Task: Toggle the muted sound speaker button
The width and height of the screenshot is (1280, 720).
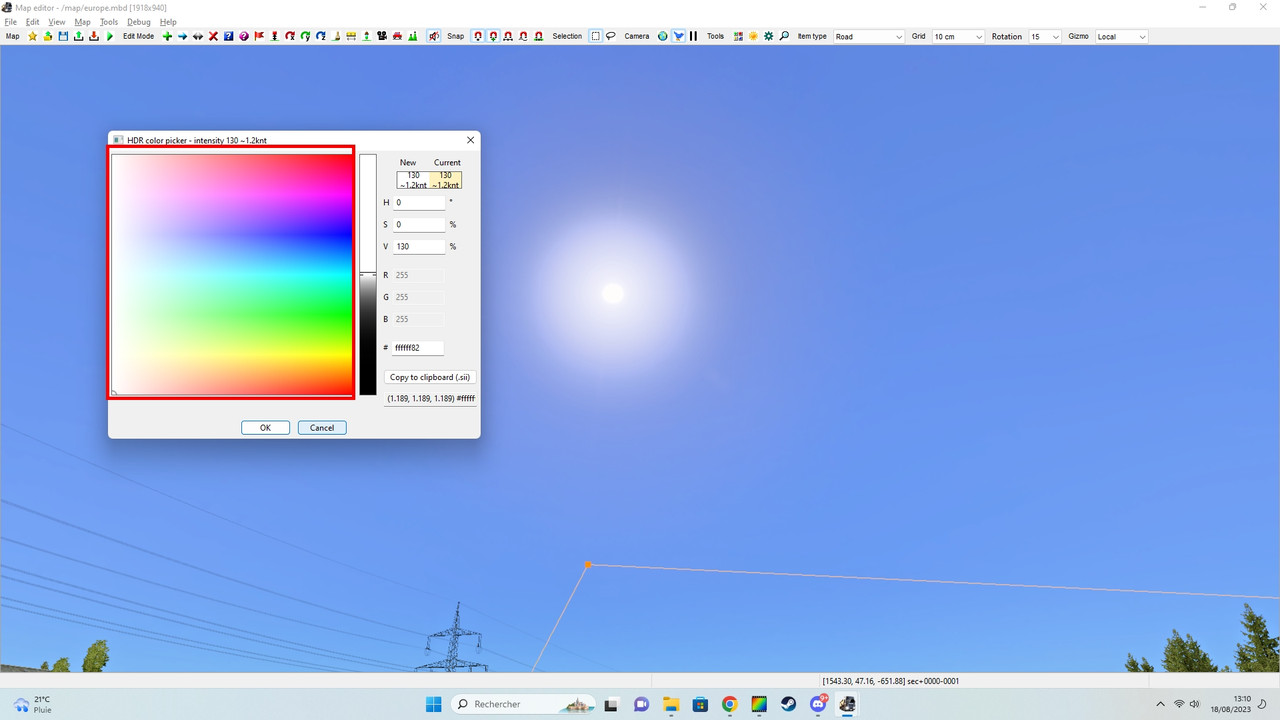Action: click(x=434, y=36)
